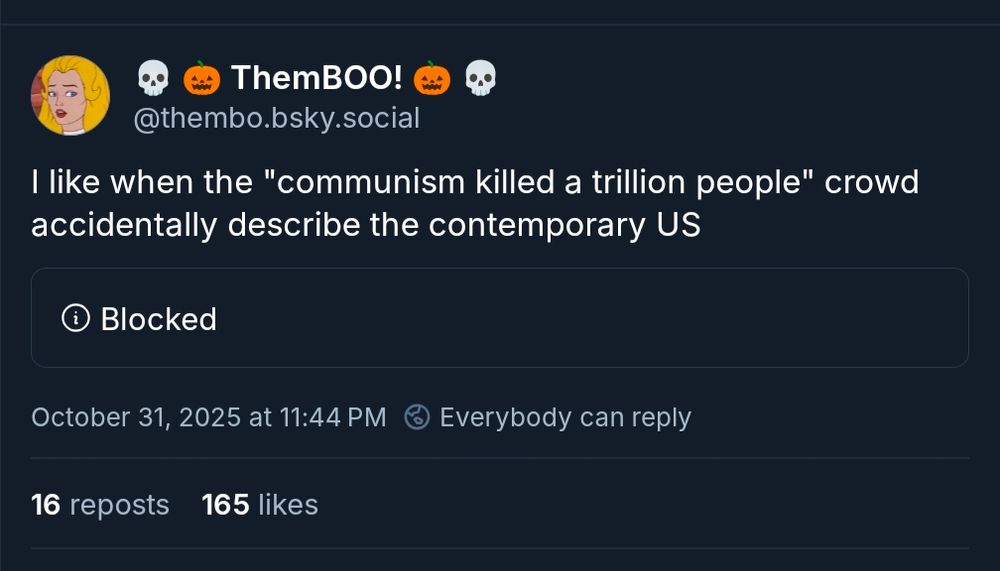1000x571 pixels.
Task: Open the @thembo.bsky.social handle link
Action: (x=277, y=119)
